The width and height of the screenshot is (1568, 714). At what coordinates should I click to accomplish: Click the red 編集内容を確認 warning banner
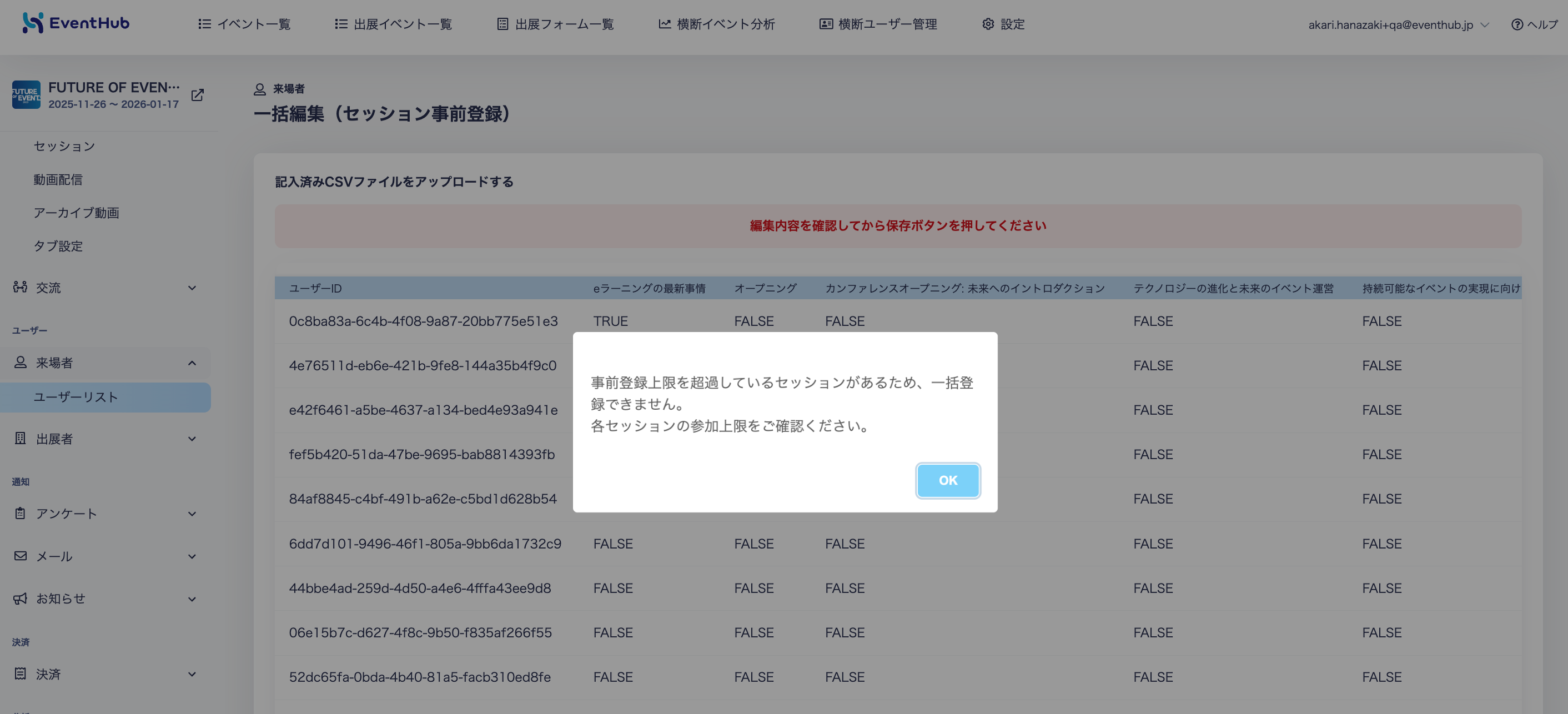click(898, 226)
